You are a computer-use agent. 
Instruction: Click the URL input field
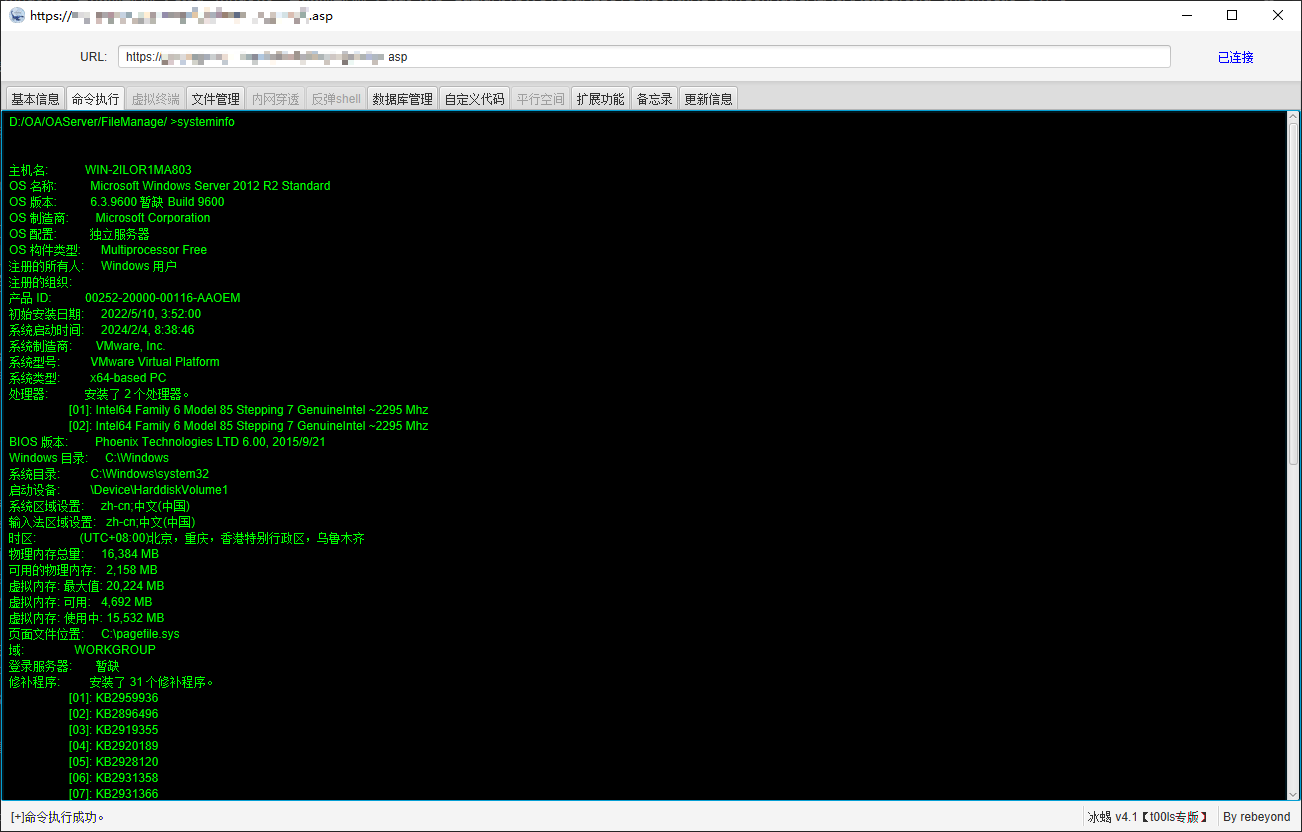[x=643, y=57]
